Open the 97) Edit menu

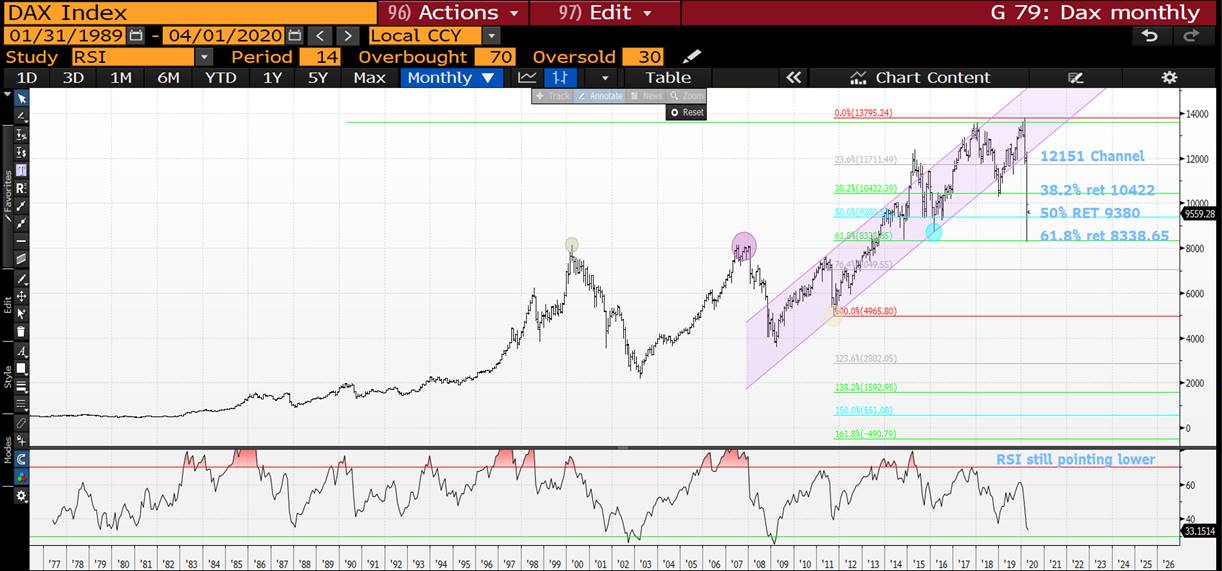point(605,13)
